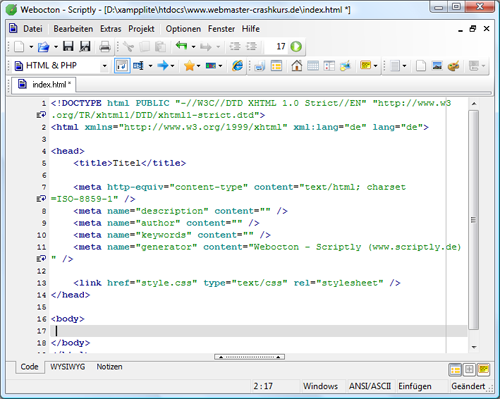Click the clipboard paste icon
The image size is (500, 399).
pos(161,47)
